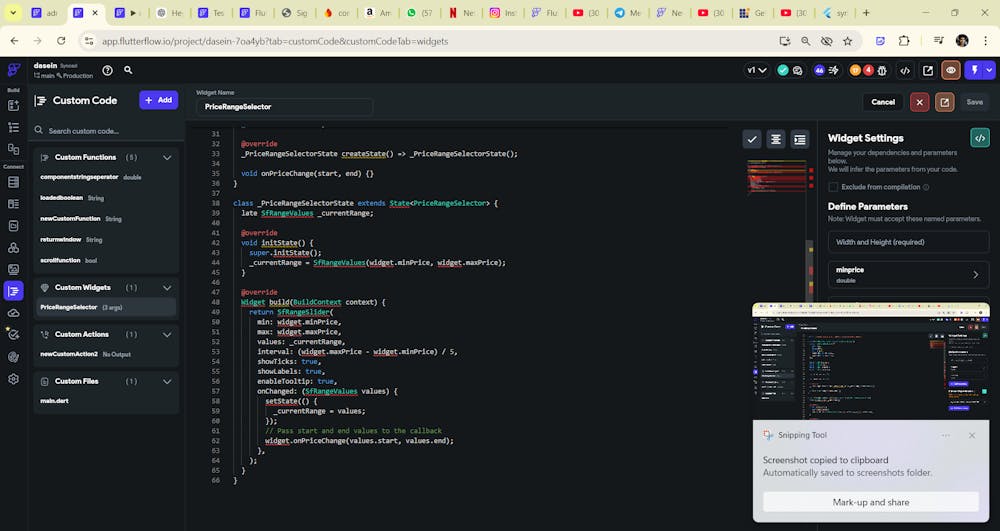Viewport: 1000px width, 531px height.
Task: Click the compile check code toolbar icon
Action: pos(752,139)
